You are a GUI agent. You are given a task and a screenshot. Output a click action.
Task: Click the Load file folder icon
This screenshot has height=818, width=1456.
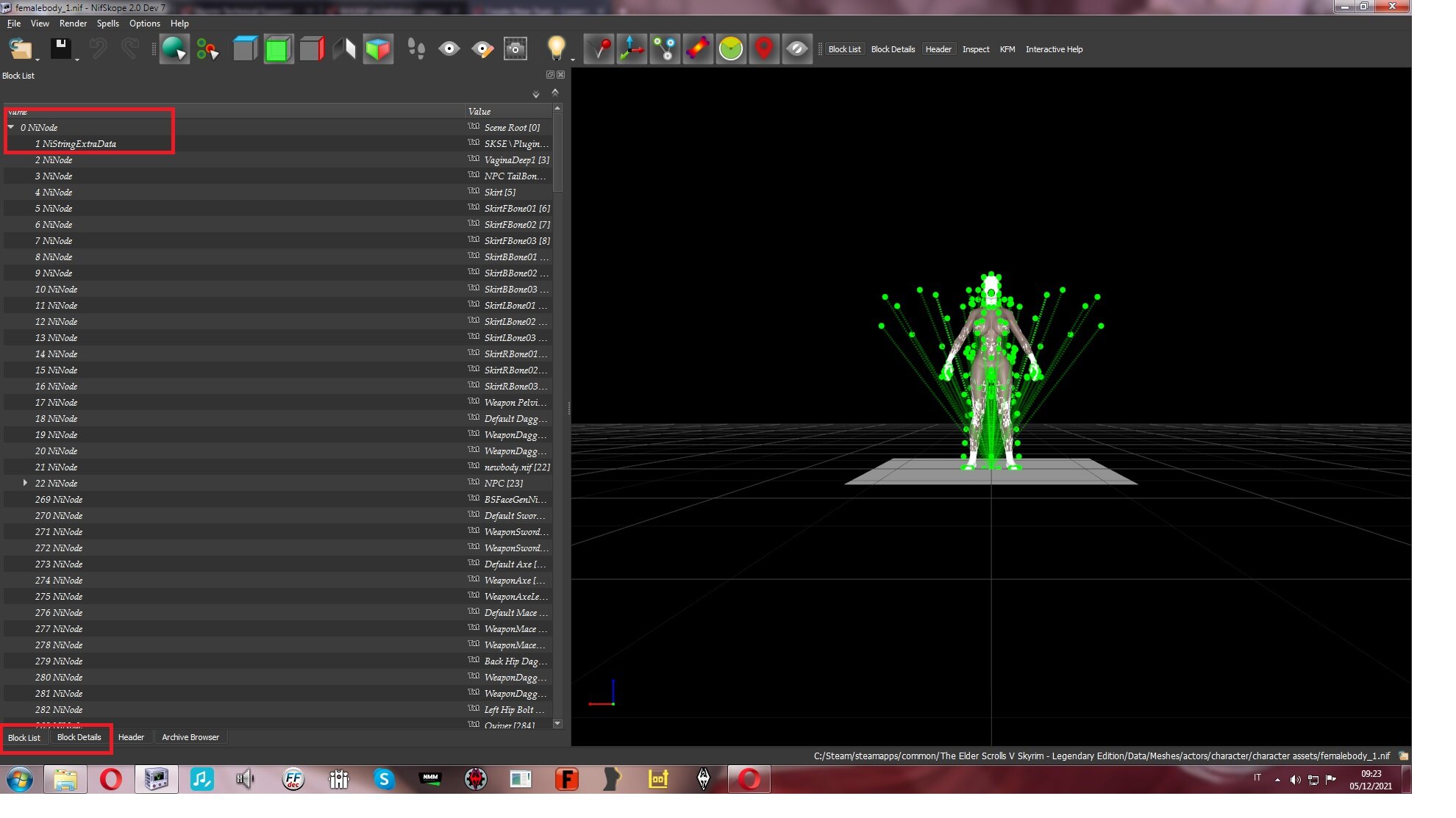tap(20, 49)
